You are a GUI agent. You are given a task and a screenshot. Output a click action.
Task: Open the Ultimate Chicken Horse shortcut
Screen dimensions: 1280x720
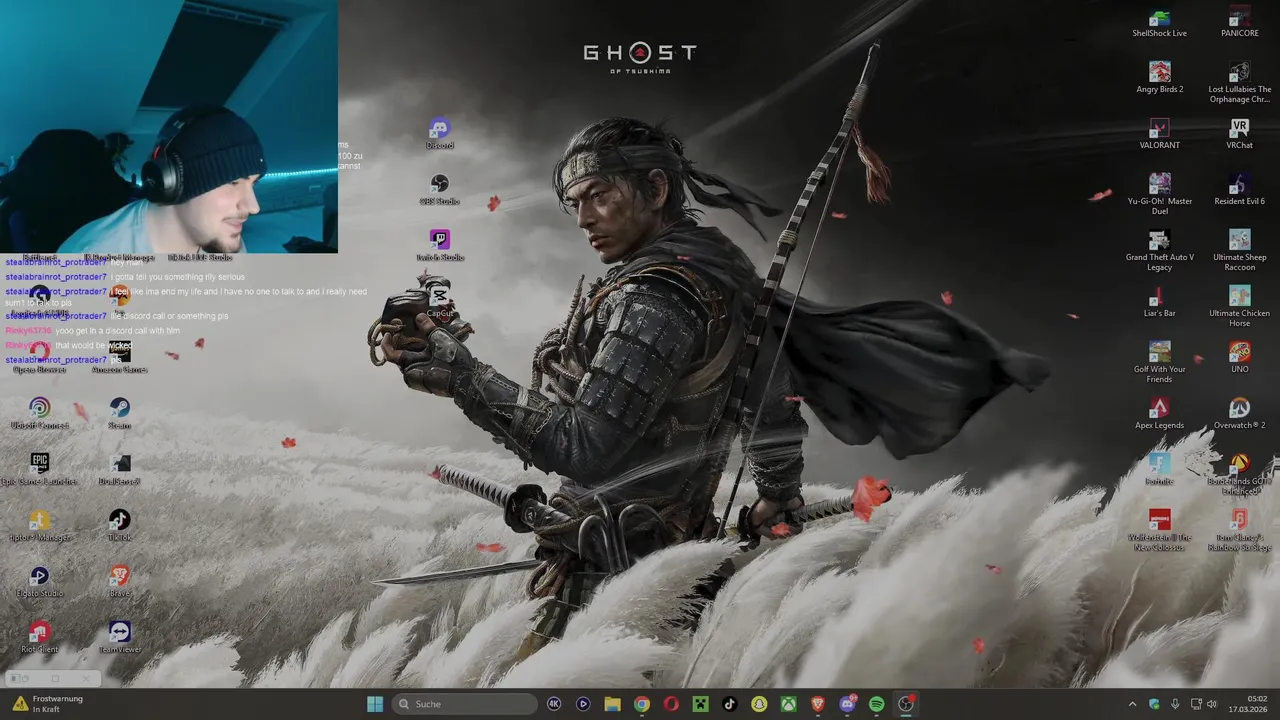click(x=1239, y=306)
